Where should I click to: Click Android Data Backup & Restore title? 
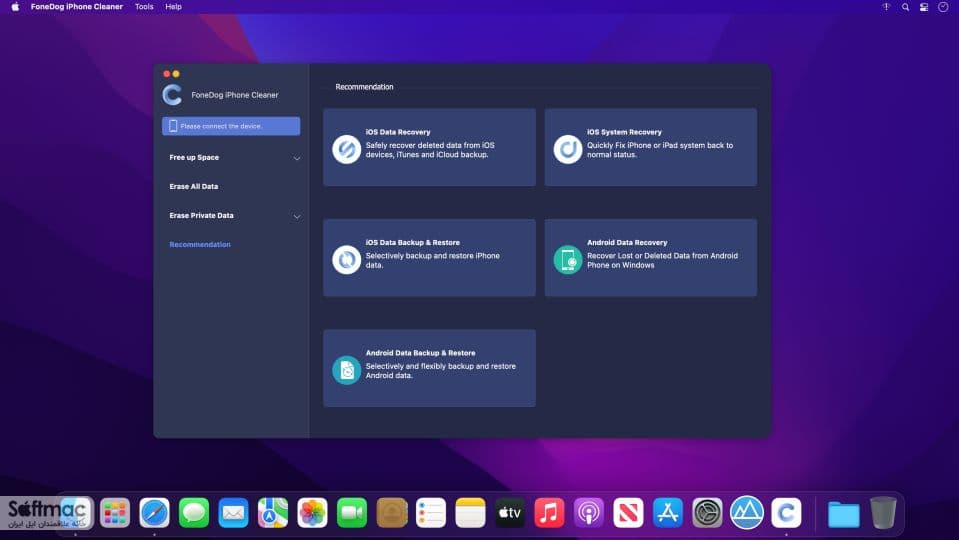coord(421,353)
